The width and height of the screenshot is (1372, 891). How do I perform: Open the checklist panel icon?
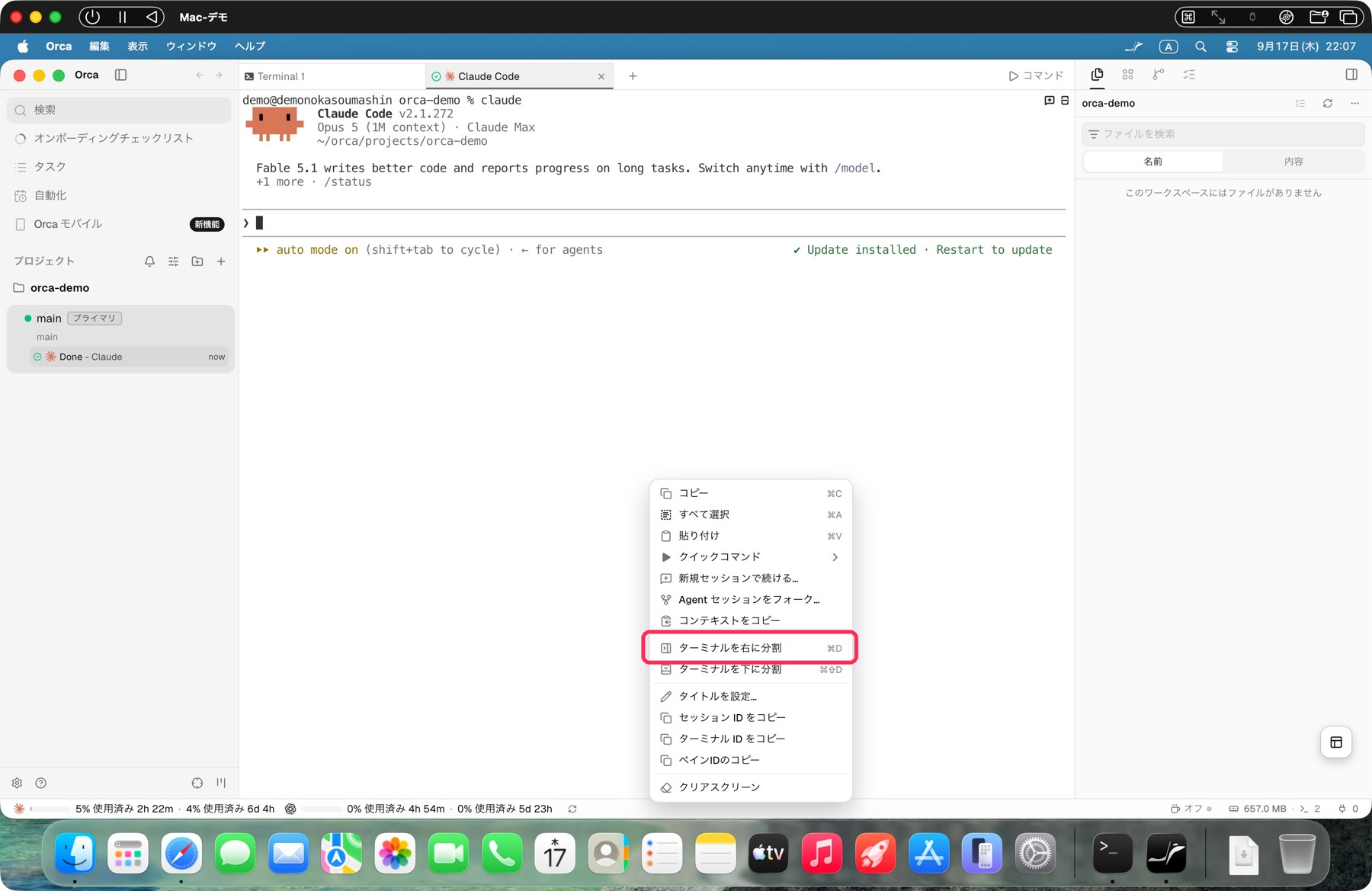pos(1189,75)
